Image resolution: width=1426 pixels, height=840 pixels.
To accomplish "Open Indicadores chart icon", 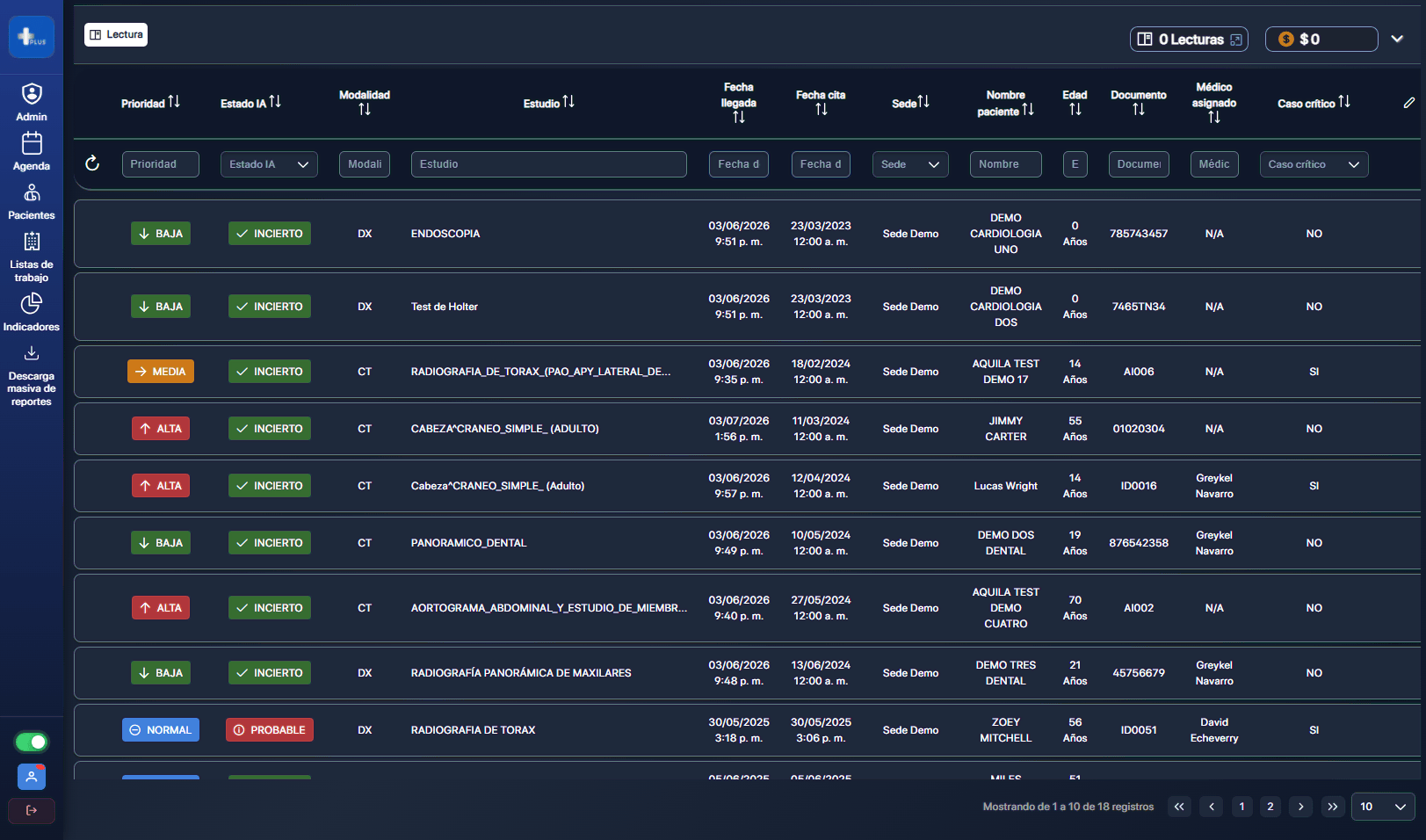I will click(x=32, y=303).
